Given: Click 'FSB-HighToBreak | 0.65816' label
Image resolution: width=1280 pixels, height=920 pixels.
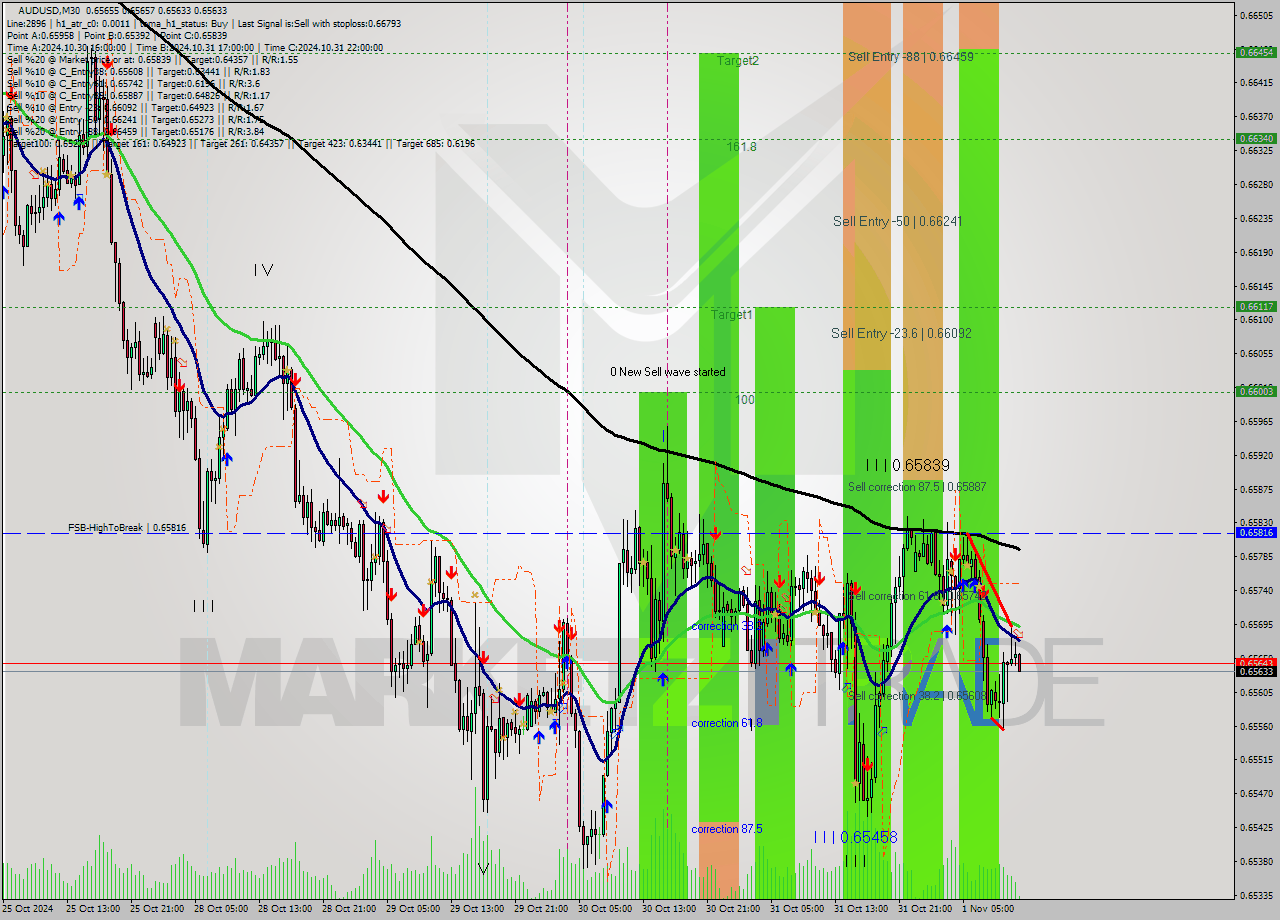Looking at the screenshot, I should pos(127,527).
